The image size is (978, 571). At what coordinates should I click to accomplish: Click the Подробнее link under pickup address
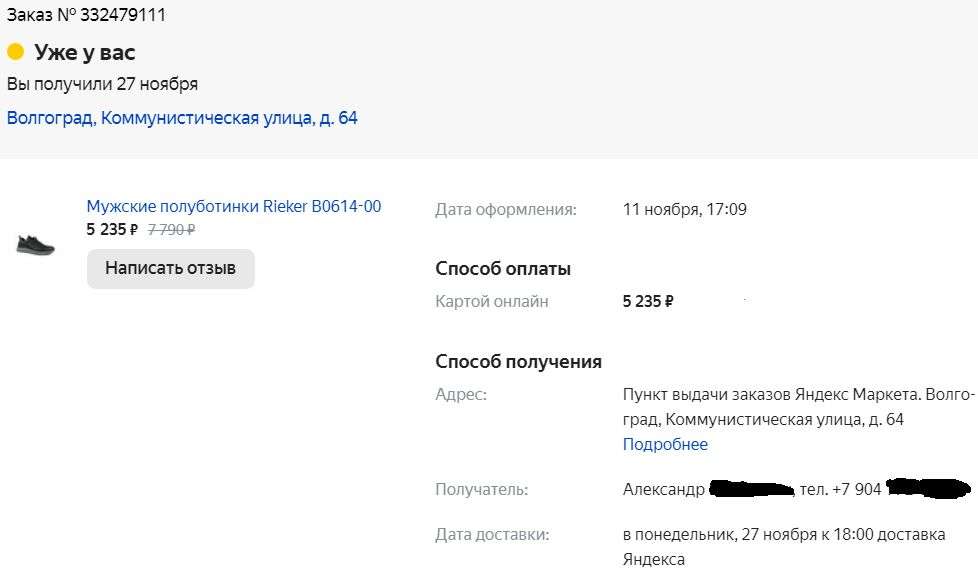(x=665, y=444)
